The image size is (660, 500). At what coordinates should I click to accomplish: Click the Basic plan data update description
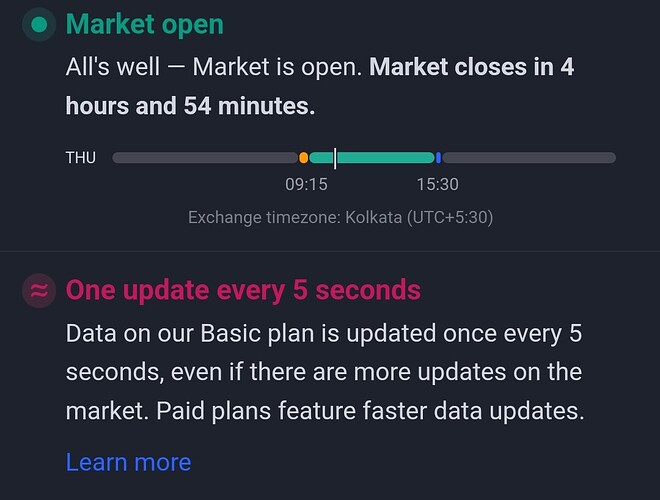coord(325,372)
